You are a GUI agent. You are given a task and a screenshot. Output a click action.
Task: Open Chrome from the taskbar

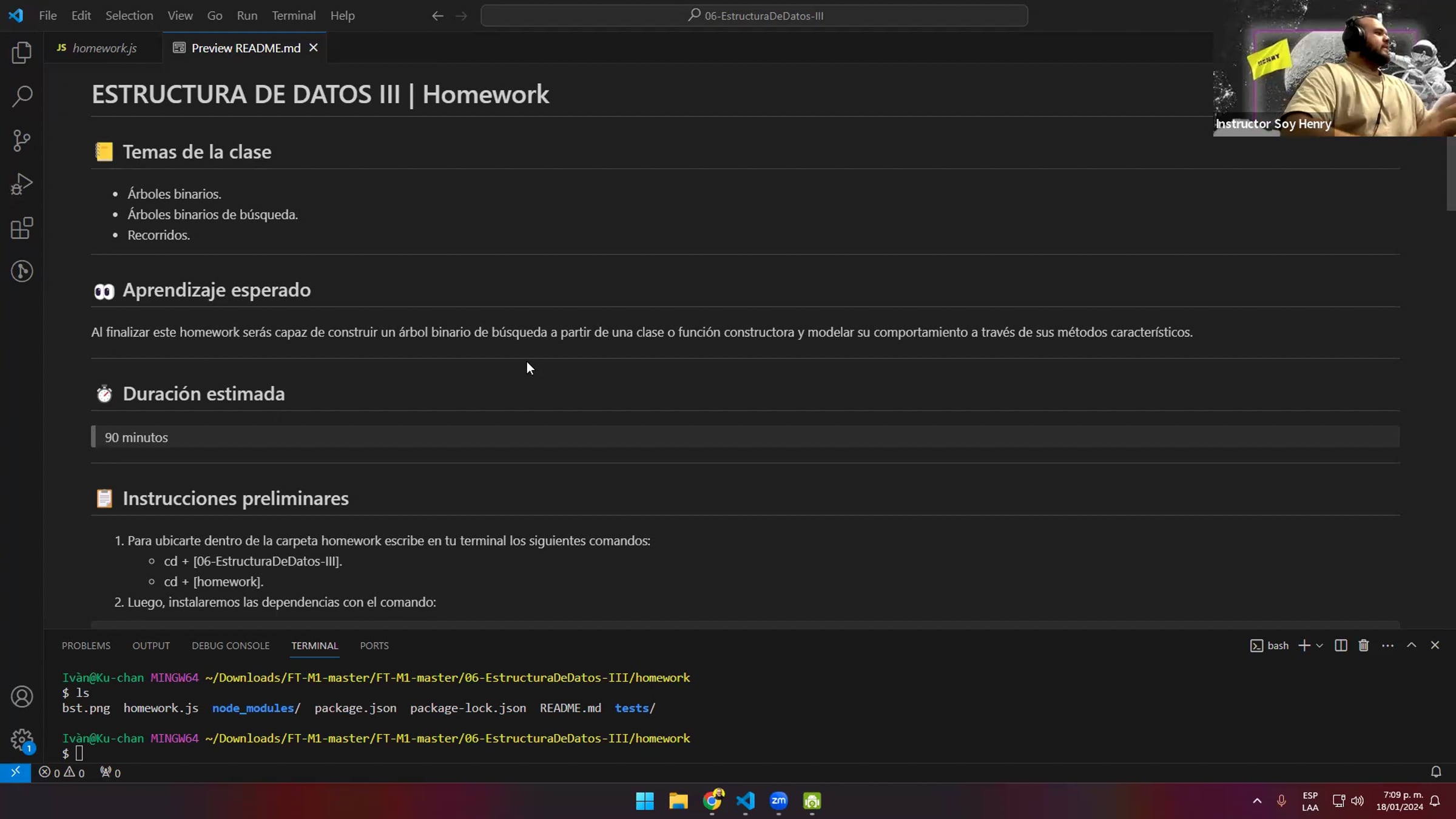click(712, 801)
